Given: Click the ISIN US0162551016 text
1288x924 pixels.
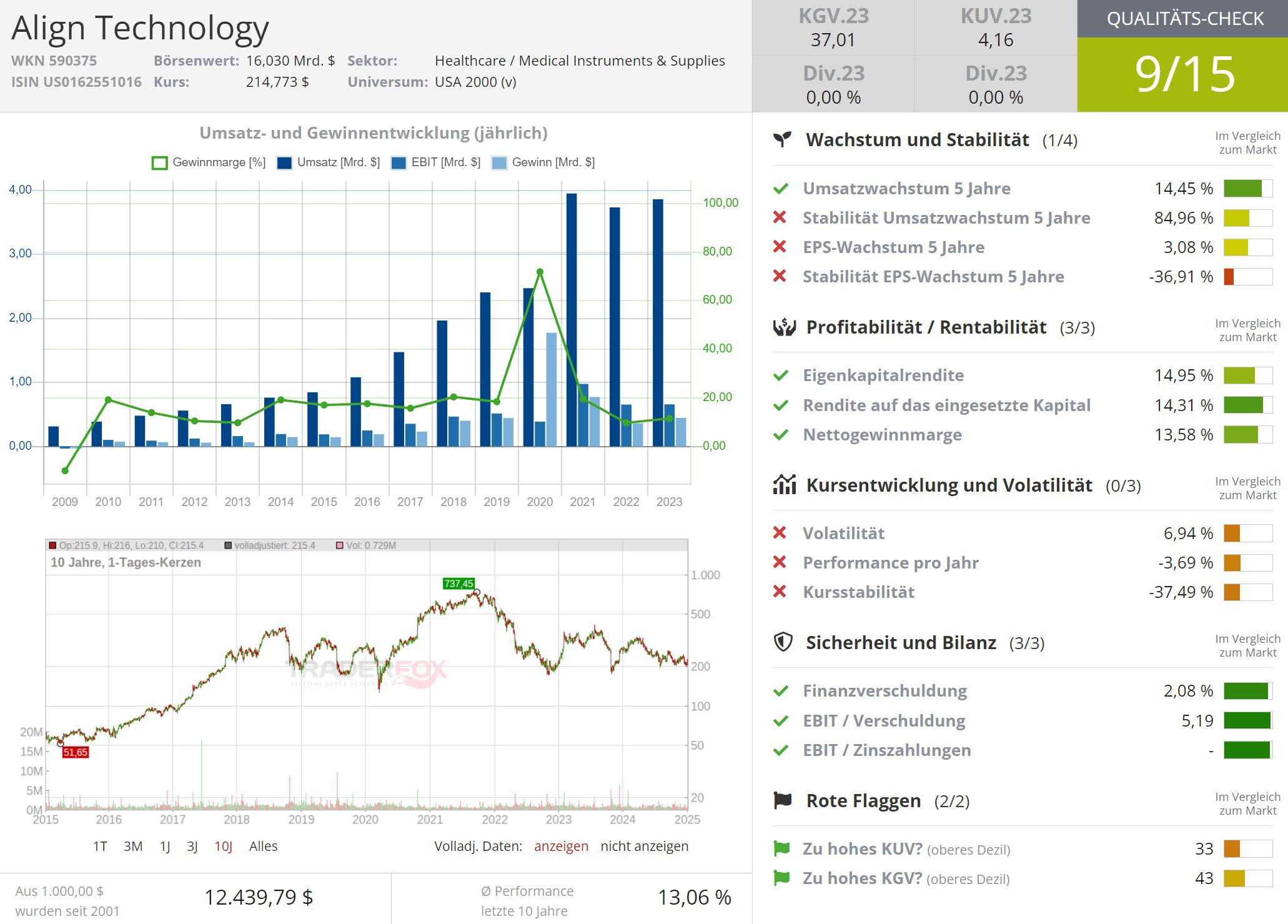Looking at the screenshot, I should [x=76, y=82].
